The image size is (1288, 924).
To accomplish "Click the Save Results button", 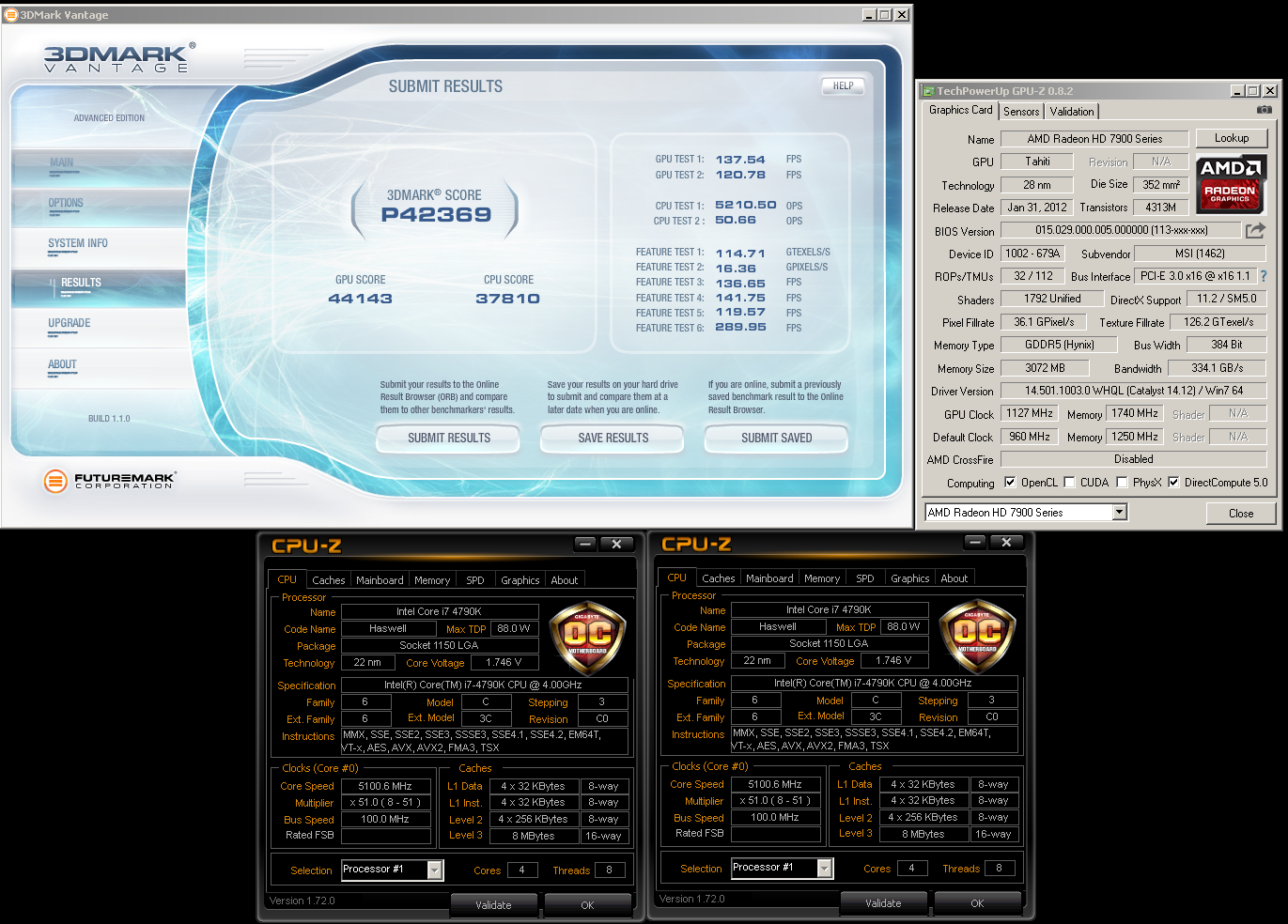I will coord(613,438).
